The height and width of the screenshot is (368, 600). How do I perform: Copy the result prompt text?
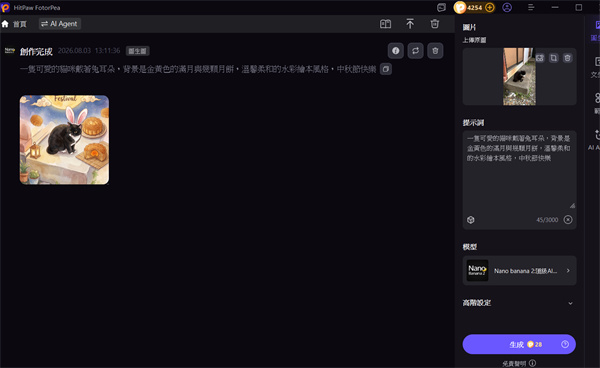[386, 69]
